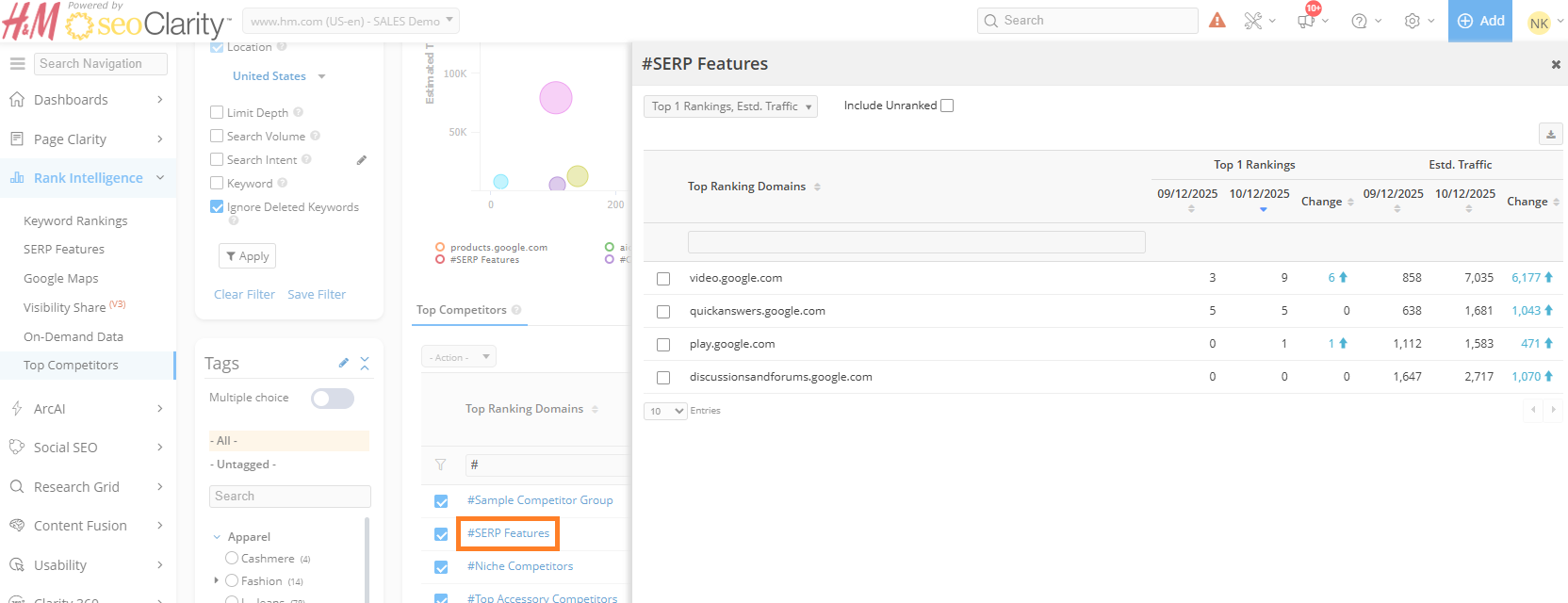Screen dimensions: 1568x603
Task: Click the alert warning triangle icon
Action: click(1217, 20)
